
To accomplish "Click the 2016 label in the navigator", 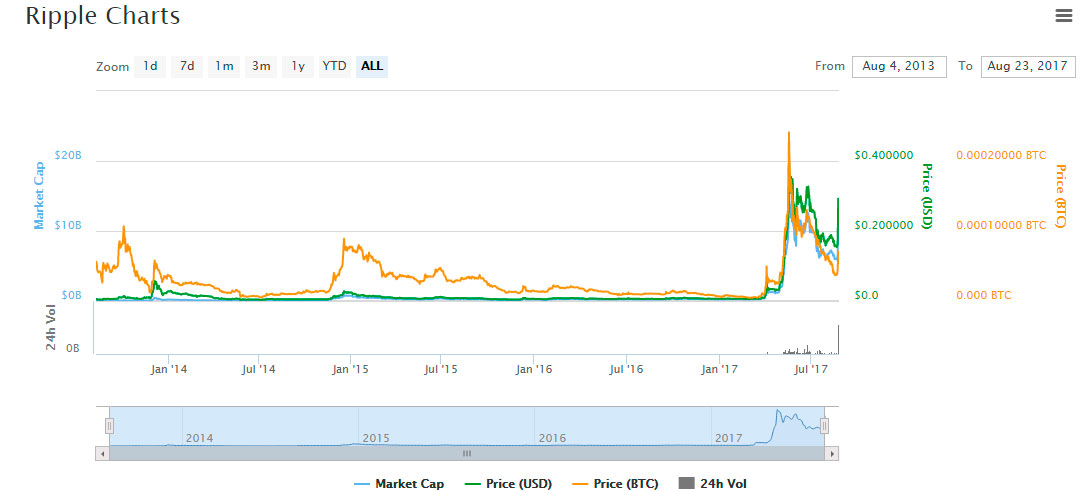I will (553, 438).
